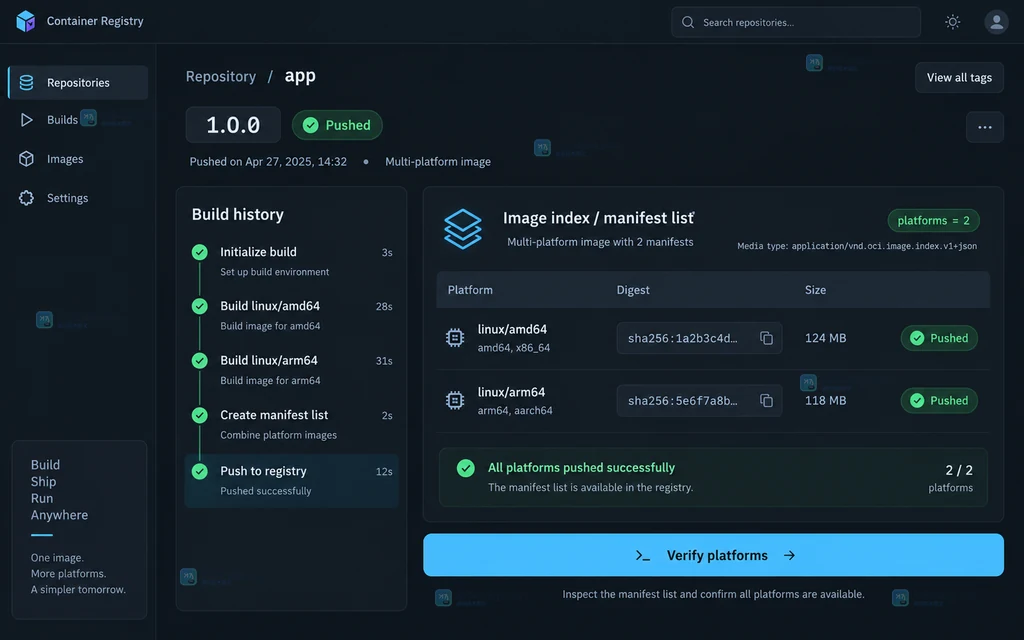Screen dimensions: 1024x640
Task: Click the linux/arm64 chip icon
Action: pyautogui.click(x=455, y=400)
